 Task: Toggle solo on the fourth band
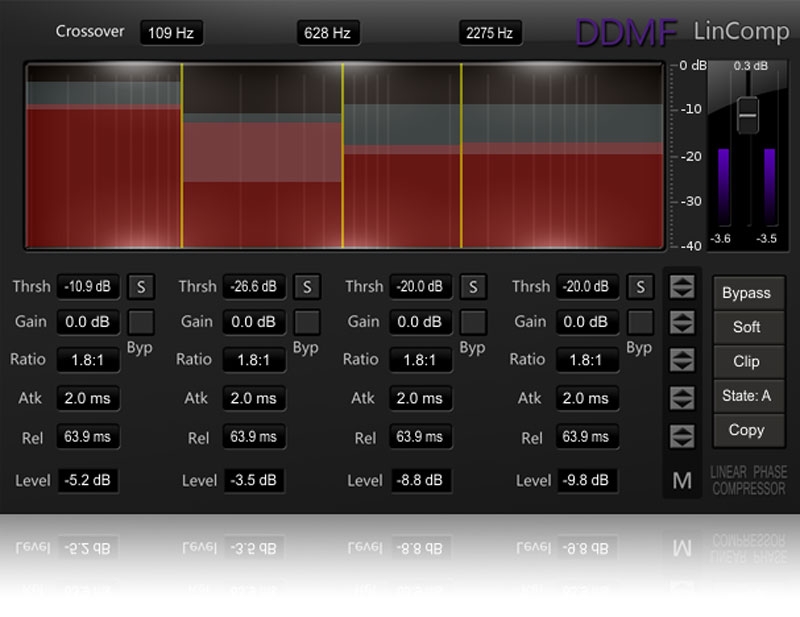640,287
